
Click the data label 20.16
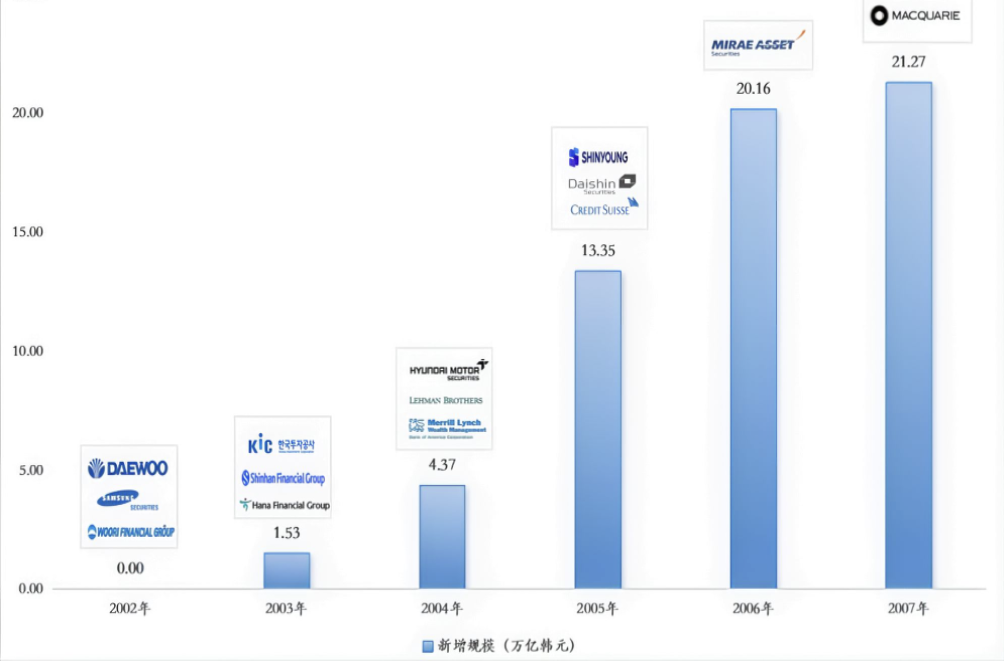coord(753,88)
